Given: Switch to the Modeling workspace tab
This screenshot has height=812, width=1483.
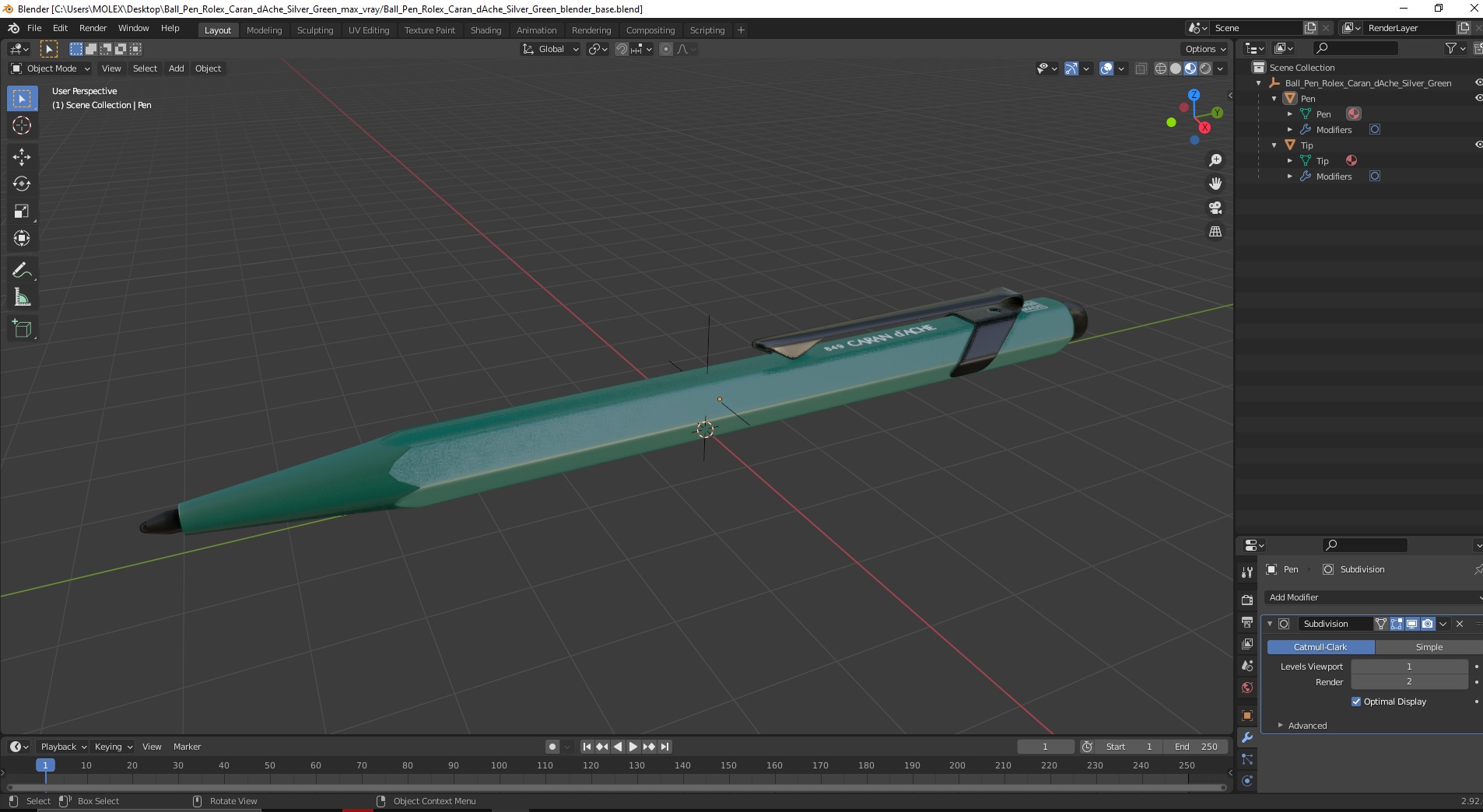Looking at the screenshot, I should 264,30.
